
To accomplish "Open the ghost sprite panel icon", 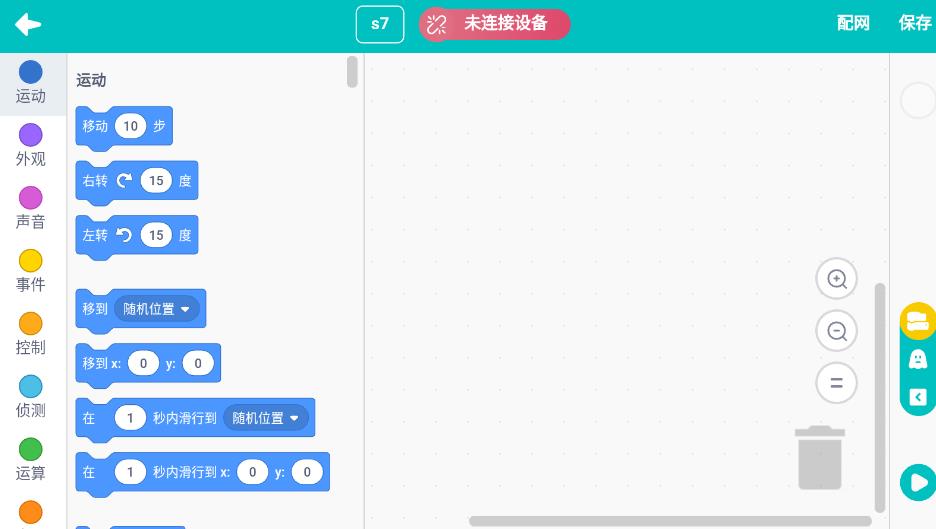I will (x=917, y=359).
